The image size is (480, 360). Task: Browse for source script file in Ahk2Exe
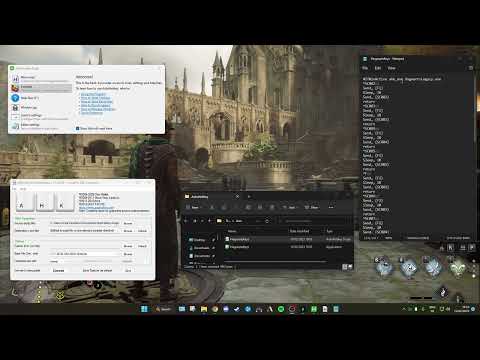point(128,223)
